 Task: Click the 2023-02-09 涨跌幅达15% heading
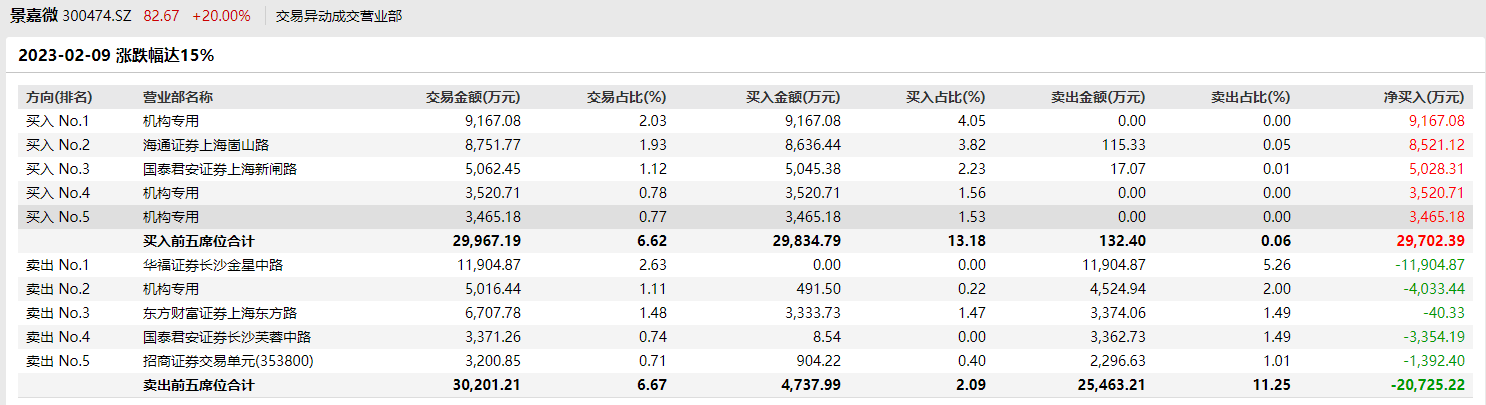[116, 56]
